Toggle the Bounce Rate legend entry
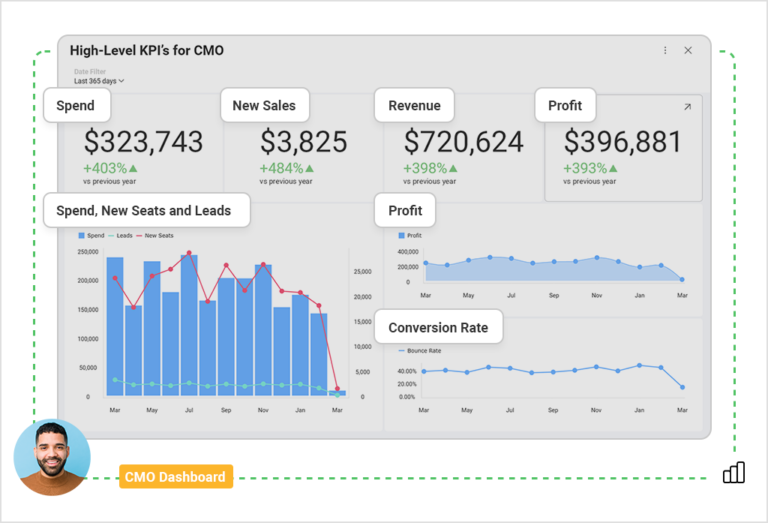This screenshot has width=768, height=523. point(420,351)
